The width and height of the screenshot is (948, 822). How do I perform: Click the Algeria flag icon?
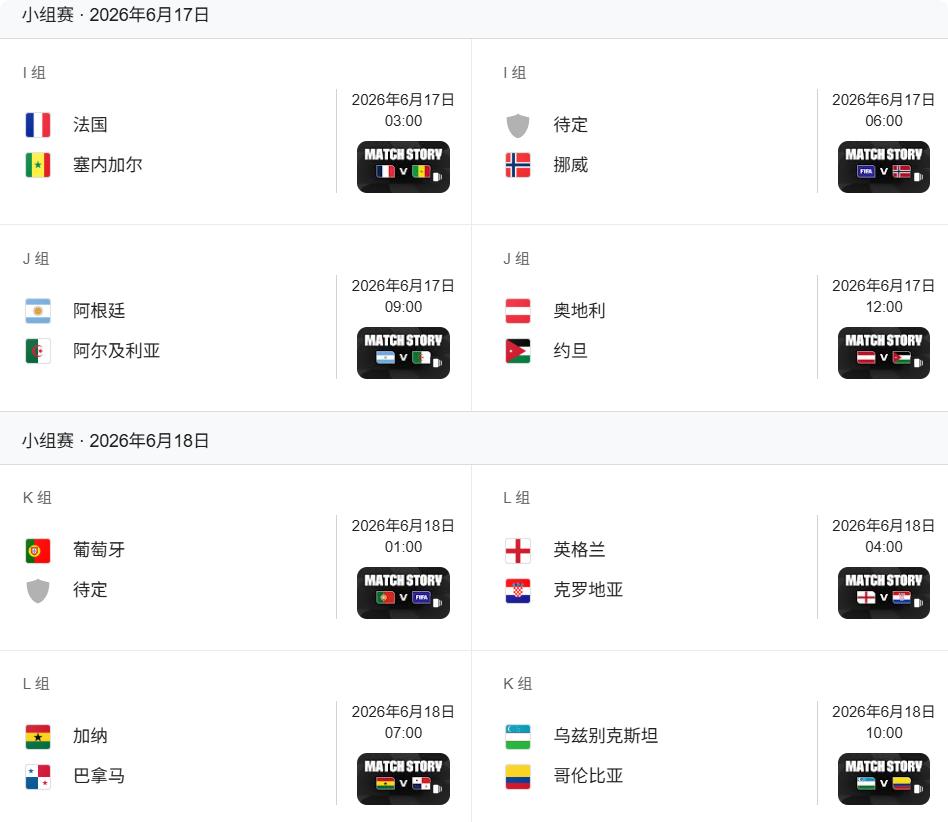(38, 351)
